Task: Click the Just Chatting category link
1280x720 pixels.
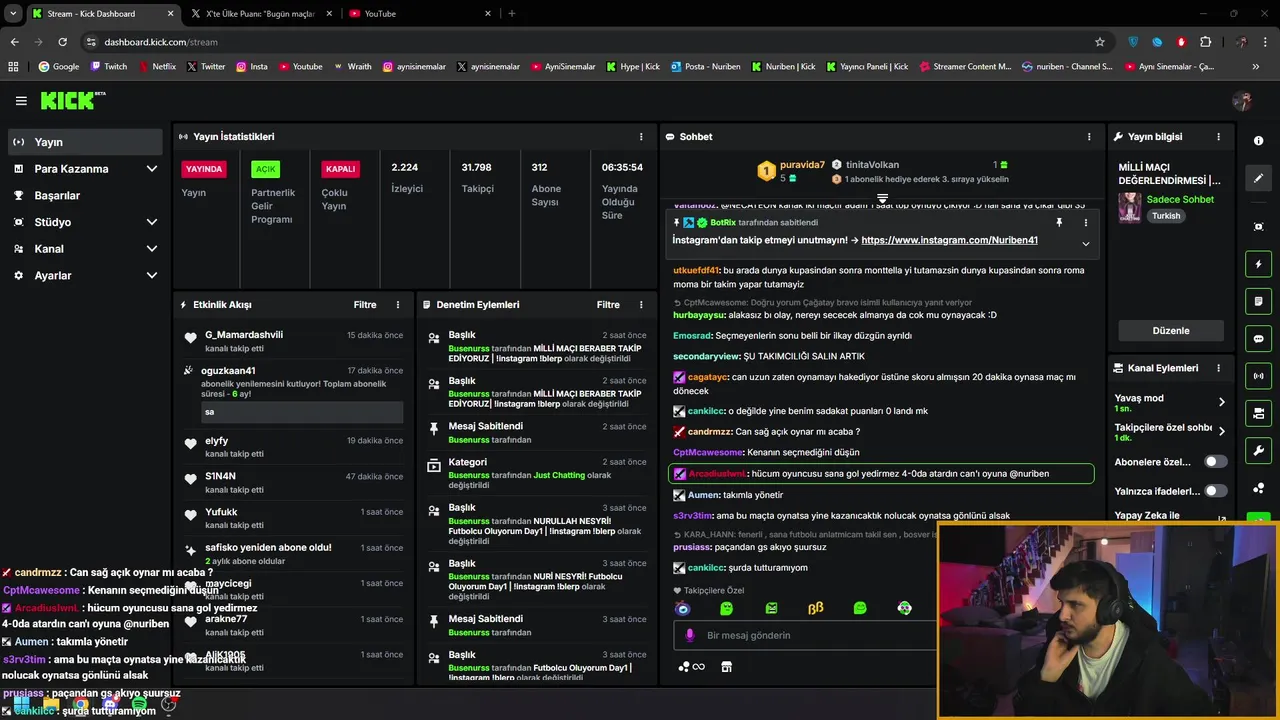Action: 559,475
